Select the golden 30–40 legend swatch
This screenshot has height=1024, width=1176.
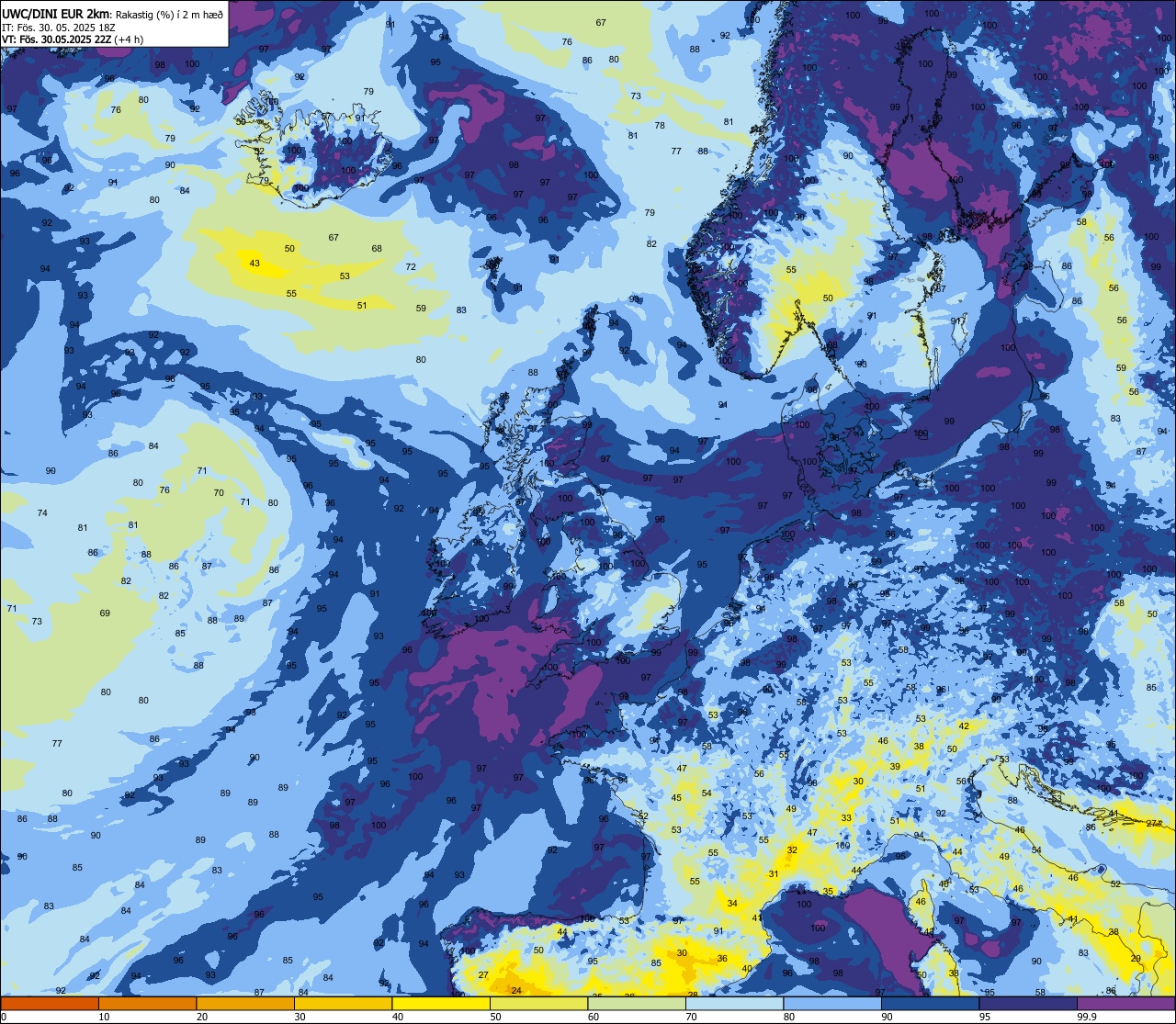click(343, 1003)
